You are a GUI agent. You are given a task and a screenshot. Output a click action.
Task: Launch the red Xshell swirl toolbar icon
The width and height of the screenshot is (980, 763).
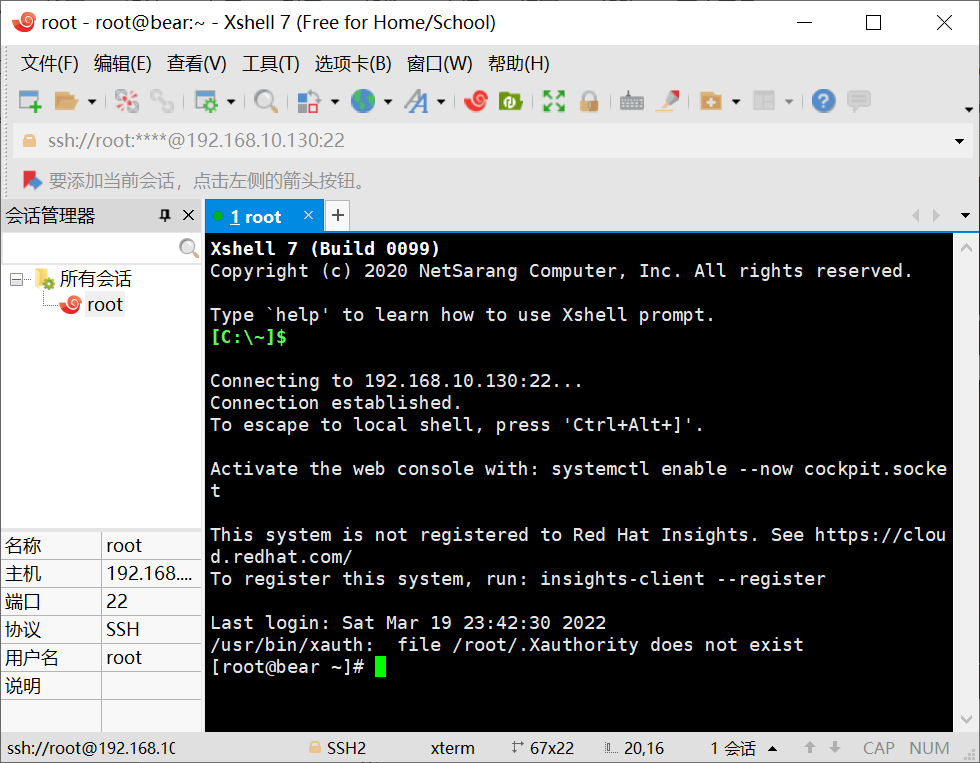[x=476, y=101]
